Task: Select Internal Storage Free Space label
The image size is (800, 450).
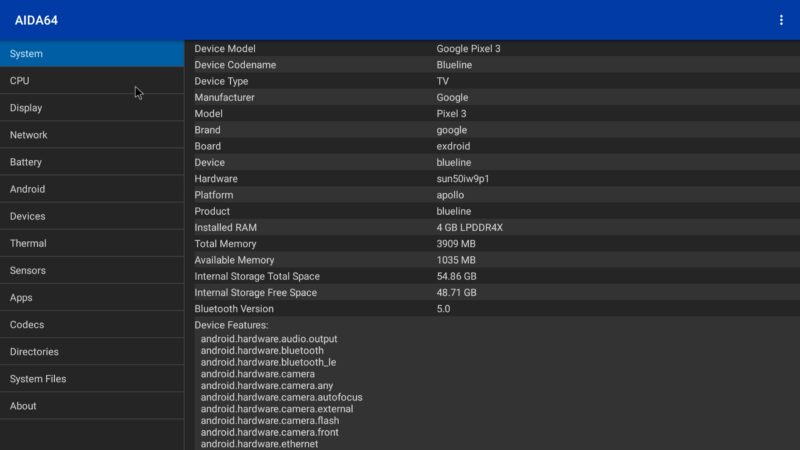Action: (x=255, y=293)
